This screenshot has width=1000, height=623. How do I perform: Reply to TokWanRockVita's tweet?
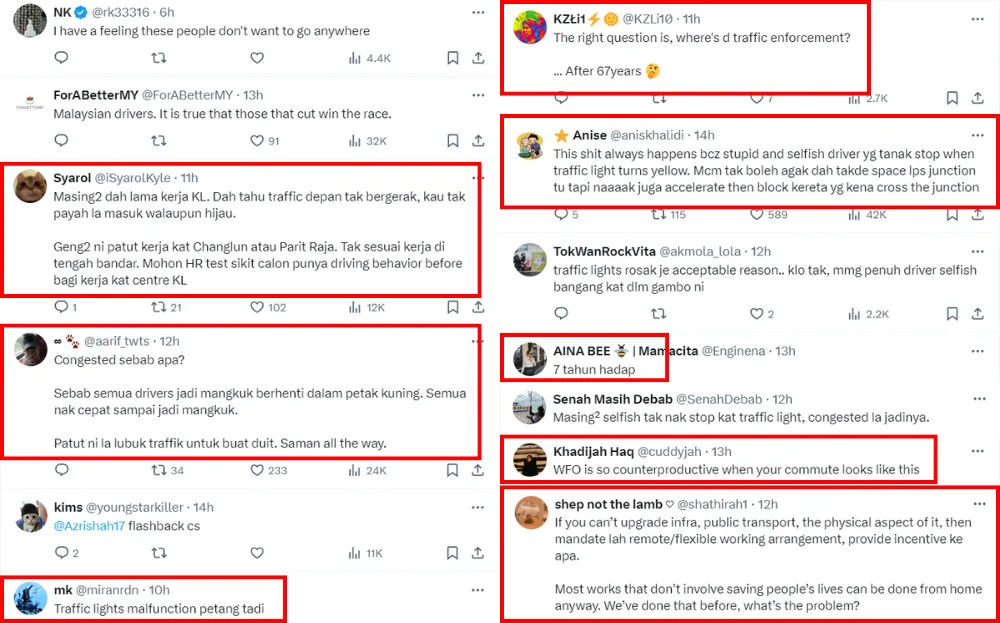pyautogui.click(x=561, y=314)
